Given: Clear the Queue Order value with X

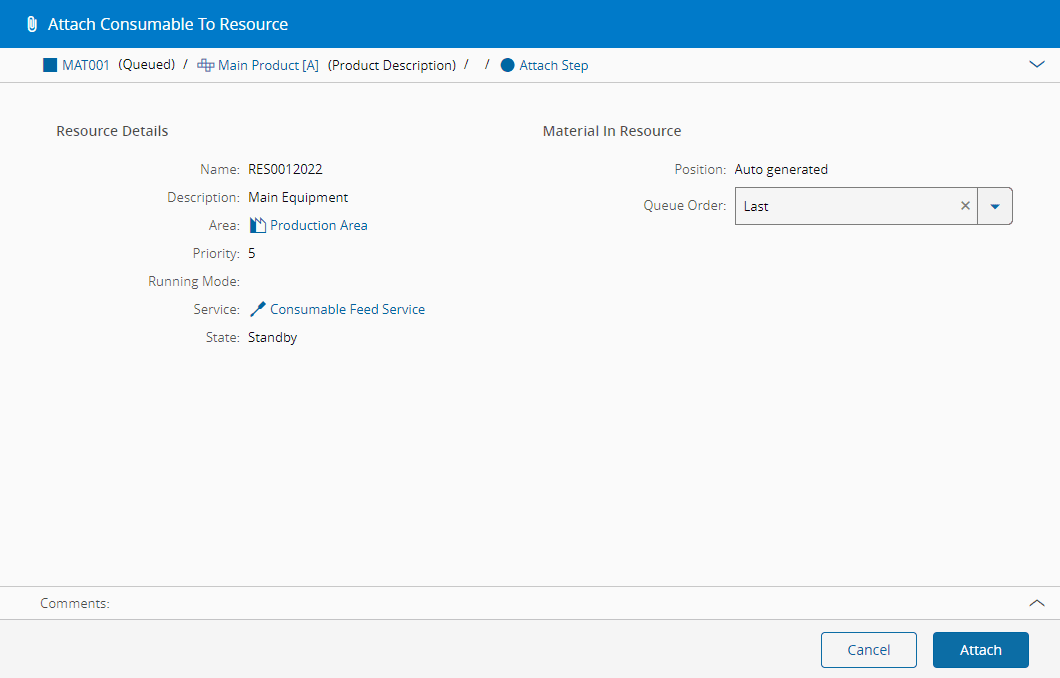Looking at the screenshot, I should point(965,206).
